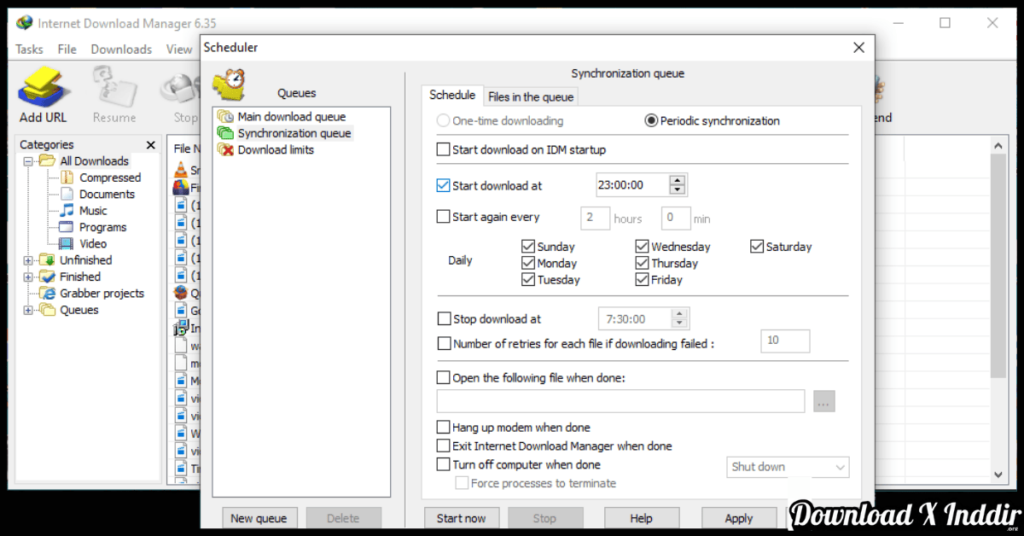Uncheck the Saturday checkbox
The image size is (1024, 536).
[x=757, y=247]
